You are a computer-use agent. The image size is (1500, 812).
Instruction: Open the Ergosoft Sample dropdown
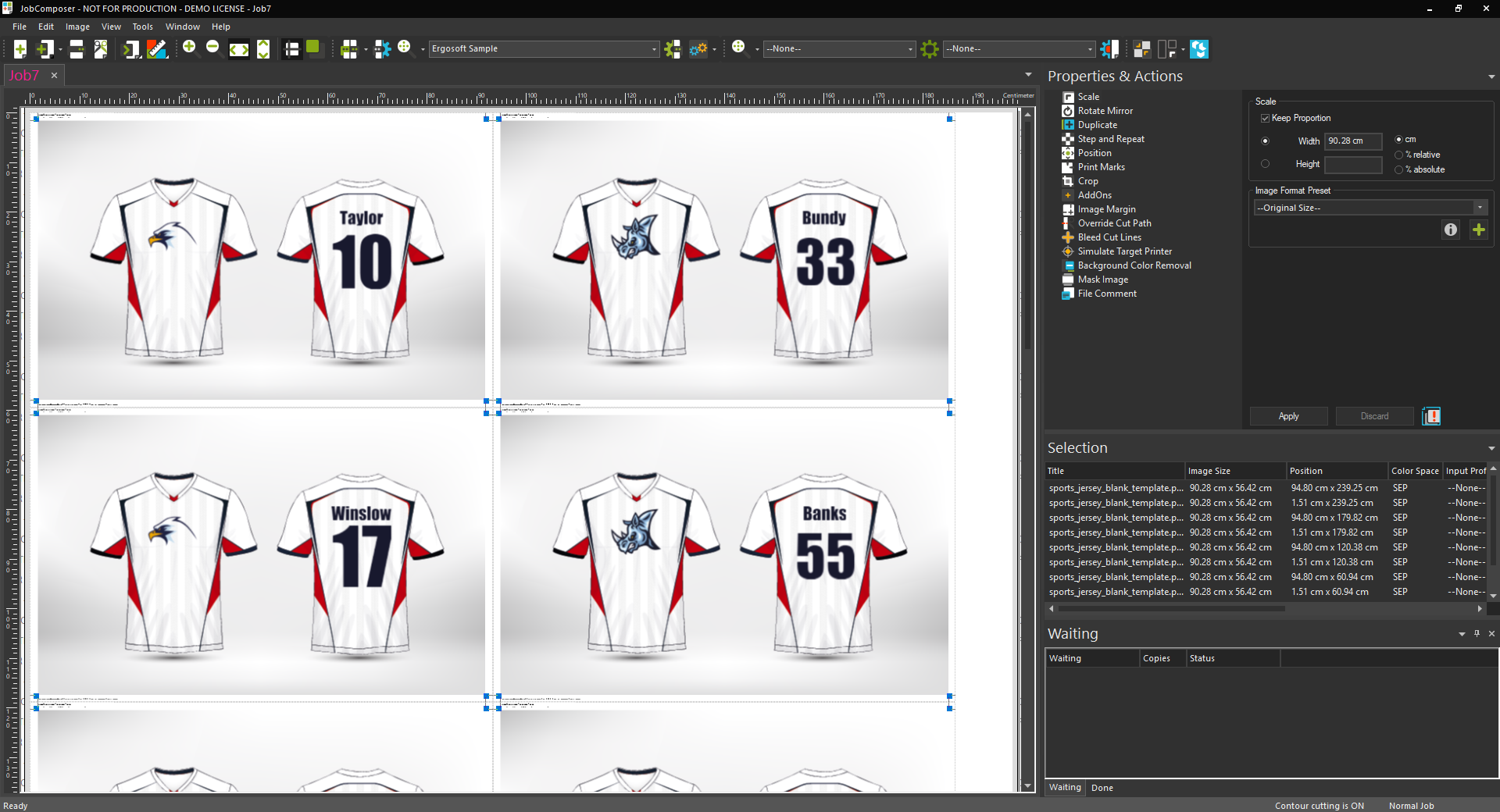(544, 49)
